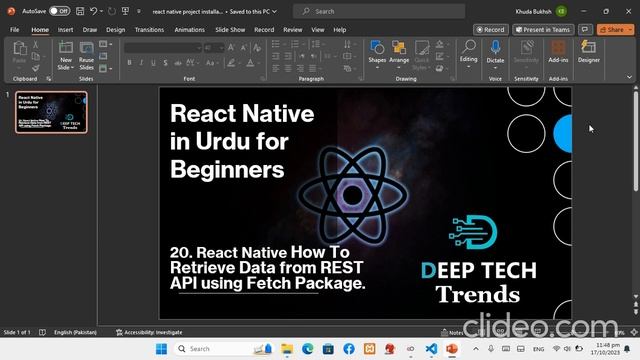Click Clear All Formatting icon
Image resolution: width=640 pixels, height=360 pixels.
(257, 48)
